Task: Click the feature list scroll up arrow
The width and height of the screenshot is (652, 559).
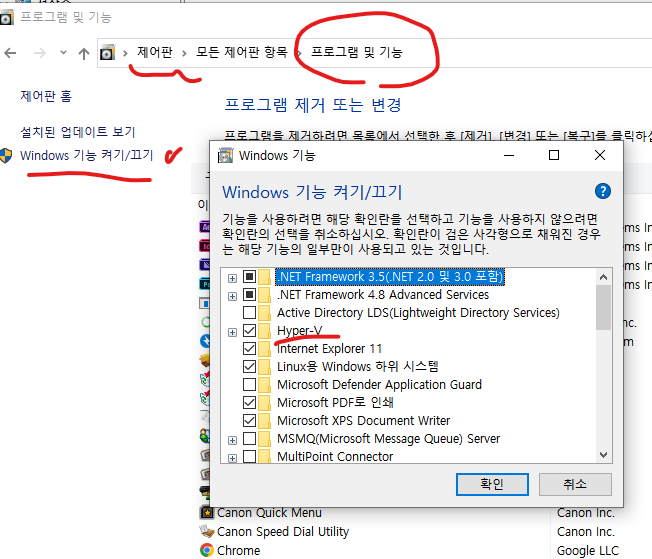Action: [603, 277]
